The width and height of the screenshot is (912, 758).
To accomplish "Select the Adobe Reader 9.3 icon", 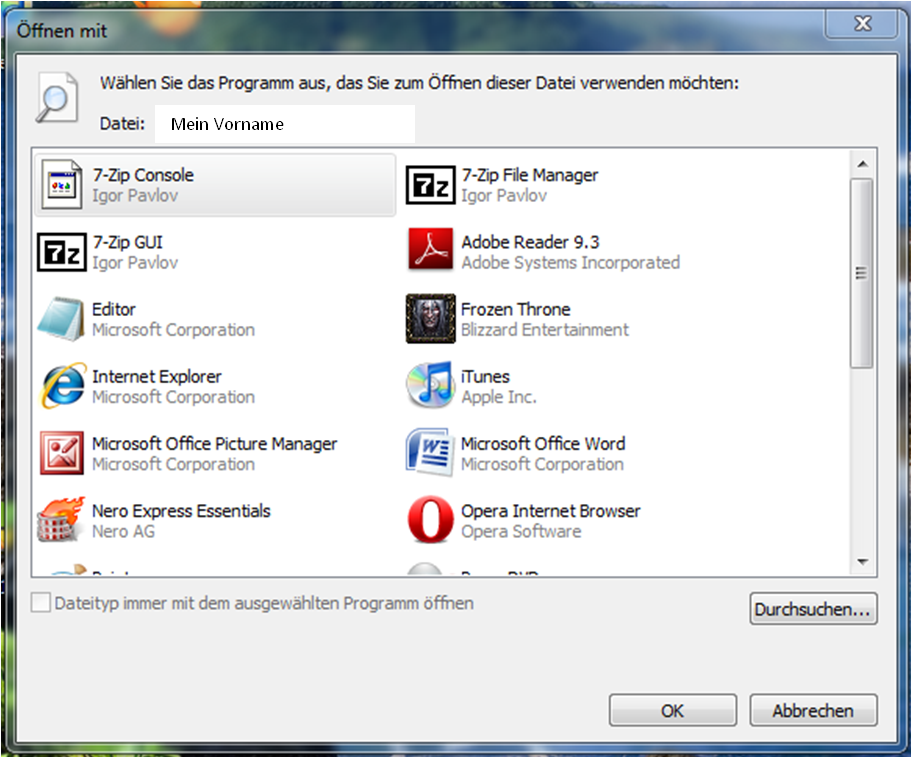I will [430, 250].
